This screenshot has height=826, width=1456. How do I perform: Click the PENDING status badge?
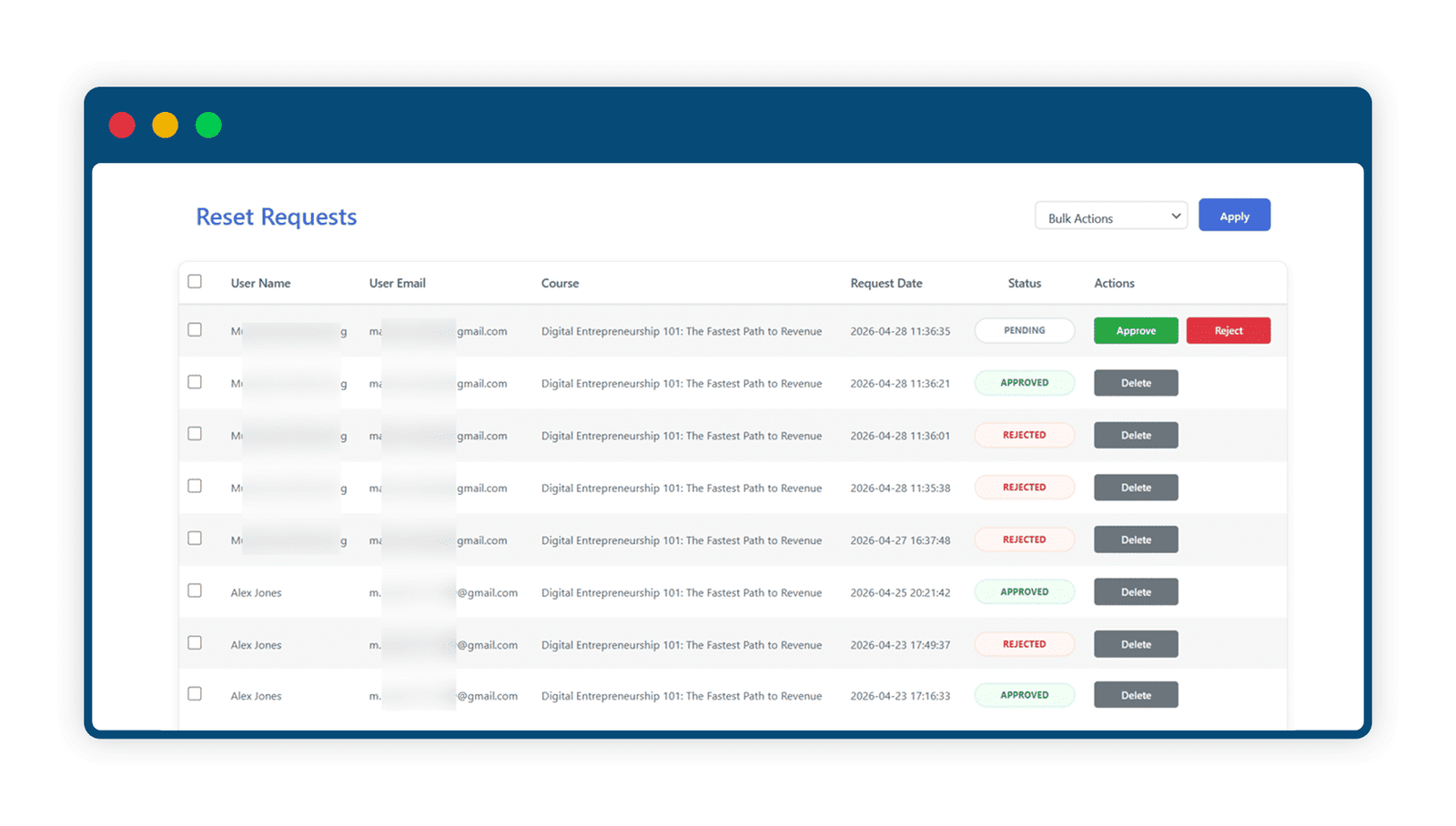[x=1025, y=330]
